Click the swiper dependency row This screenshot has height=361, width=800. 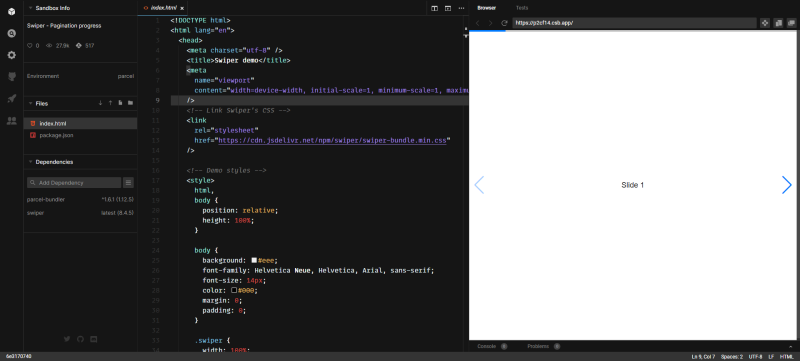pyautogui.click(x=80, y=213)
